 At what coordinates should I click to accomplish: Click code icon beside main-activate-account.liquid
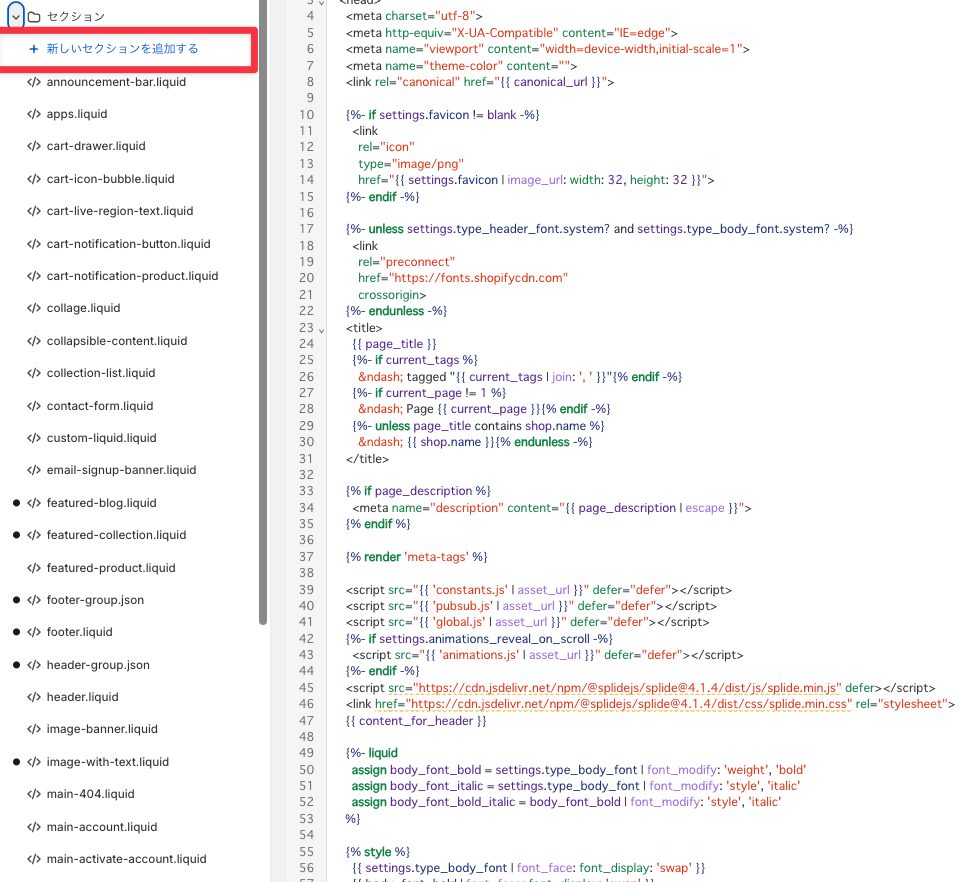(x=34, y=859)
